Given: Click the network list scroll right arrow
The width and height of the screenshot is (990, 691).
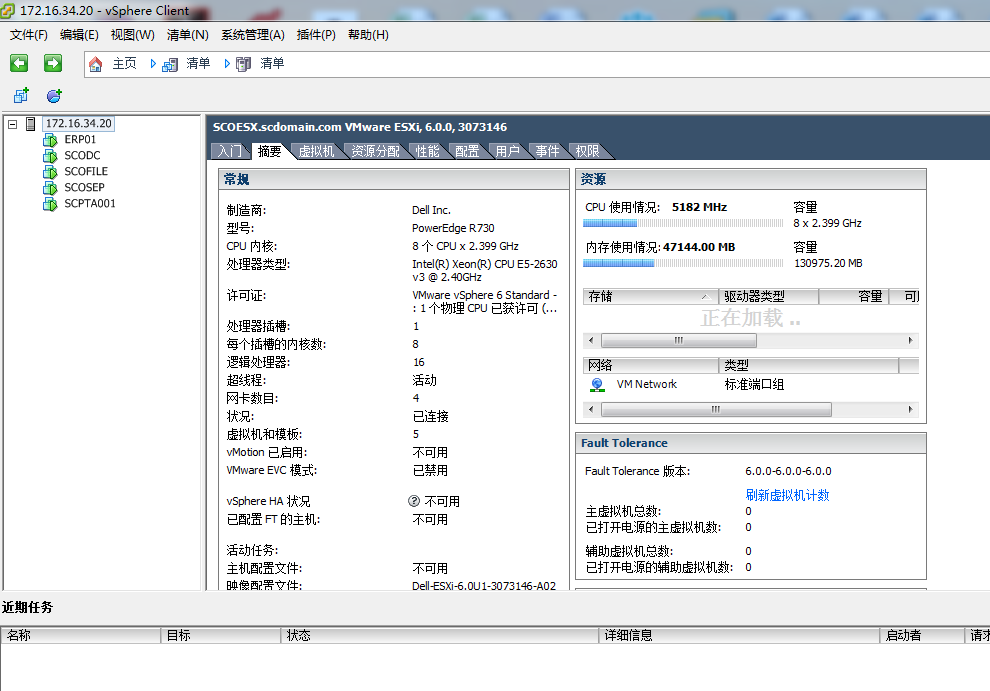Looking at the screenshot, I should pos(910,409).
